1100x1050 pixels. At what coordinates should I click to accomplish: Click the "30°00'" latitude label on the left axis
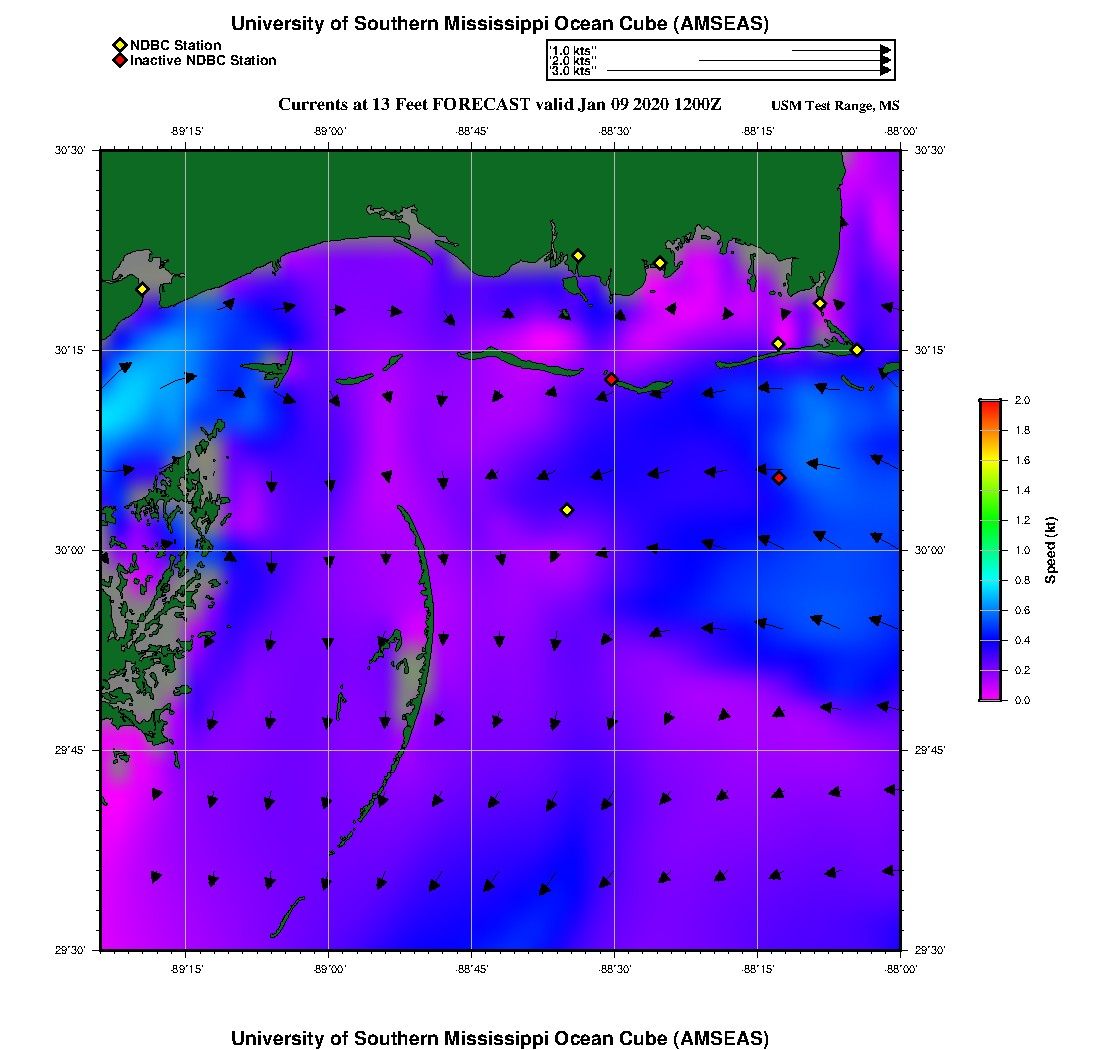pyautogui.click(x=70, y=550)
